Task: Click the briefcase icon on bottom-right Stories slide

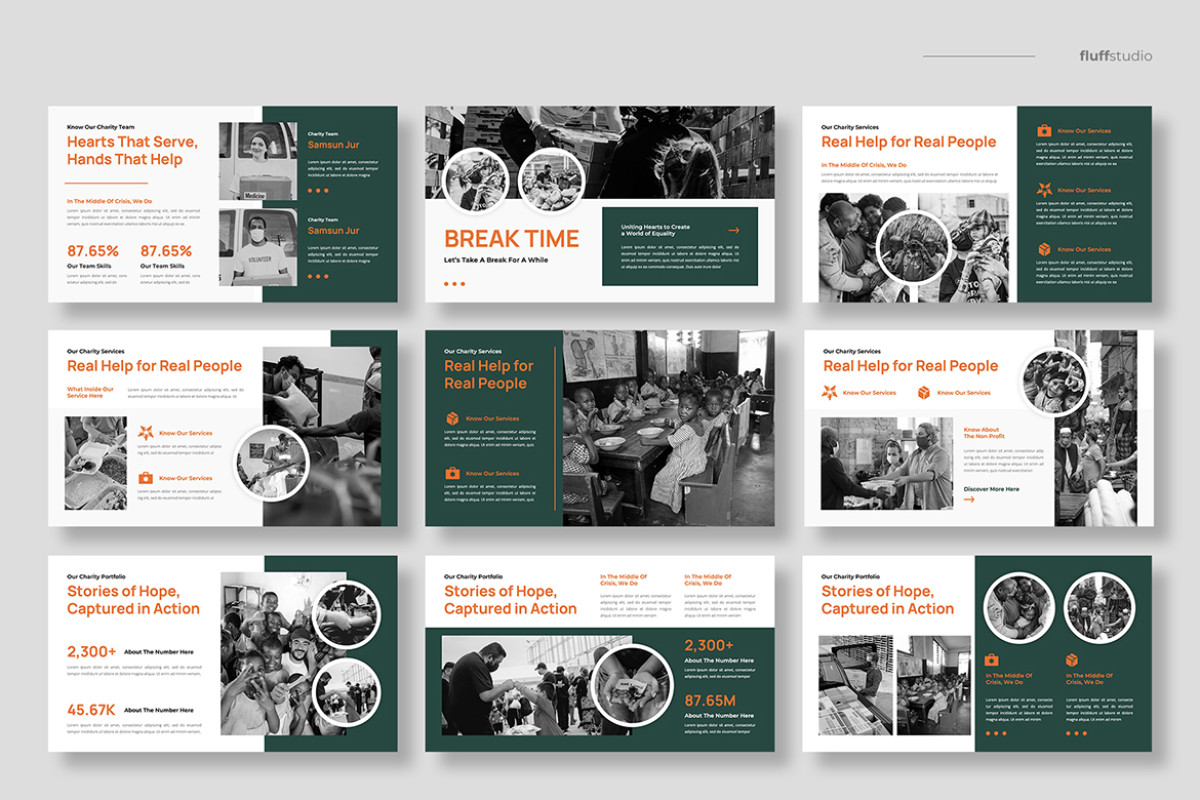Action: click(991, 659)
